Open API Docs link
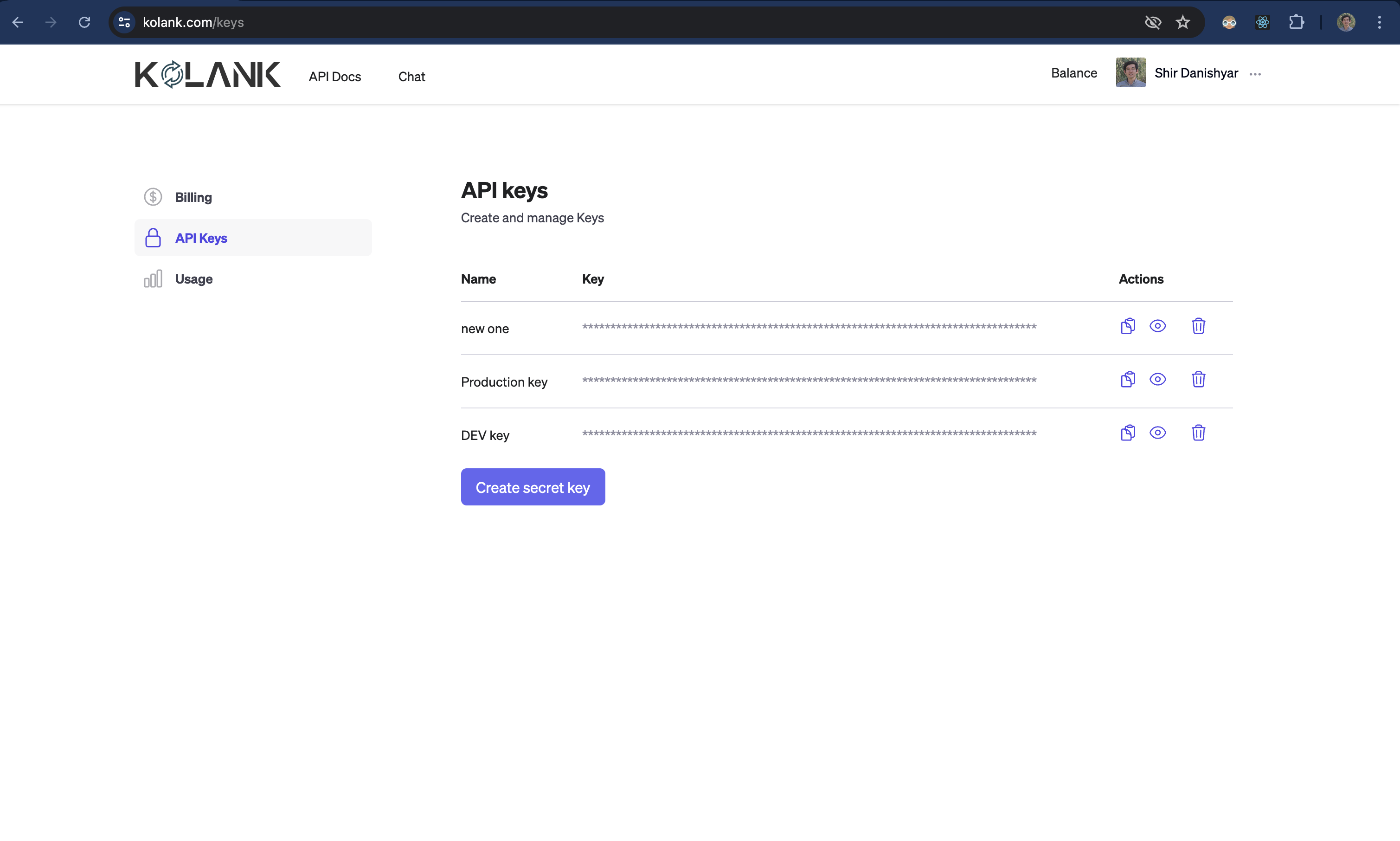The width and height of the screenshot is (1400, 841). pyautogui.click(x=334, y=77)
